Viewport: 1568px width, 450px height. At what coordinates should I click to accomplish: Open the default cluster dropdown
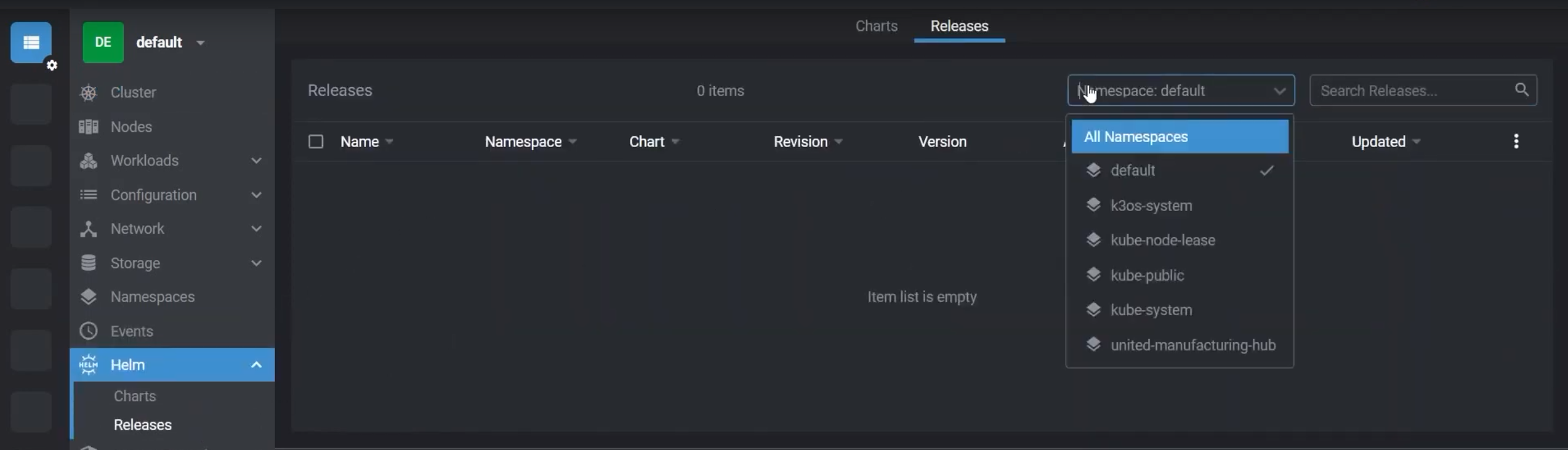pyautogui.click(x=200, y=42)
